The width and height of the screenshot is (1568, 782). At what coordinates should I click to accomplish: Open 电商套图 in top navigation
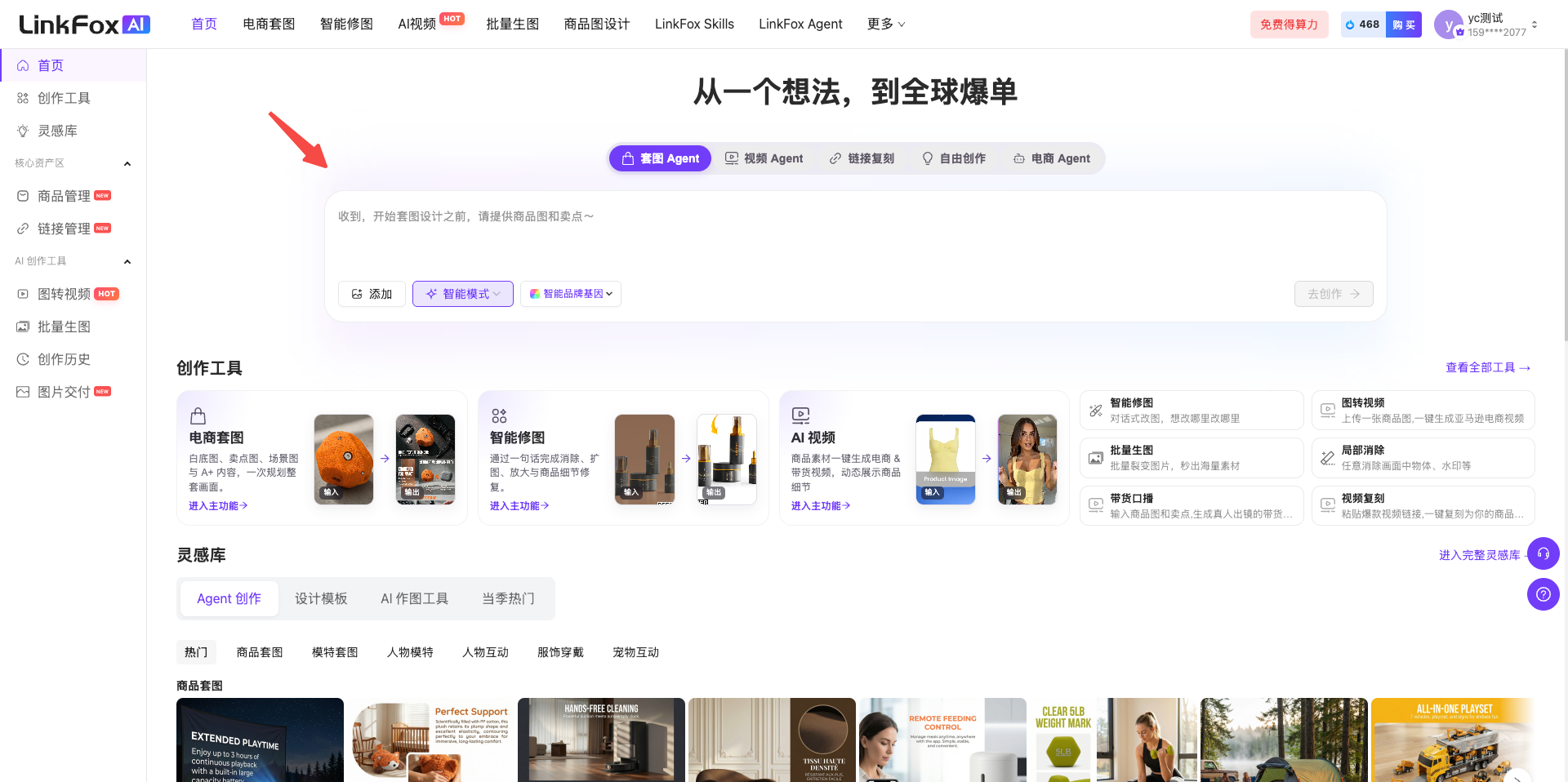(x=269, y=24)
